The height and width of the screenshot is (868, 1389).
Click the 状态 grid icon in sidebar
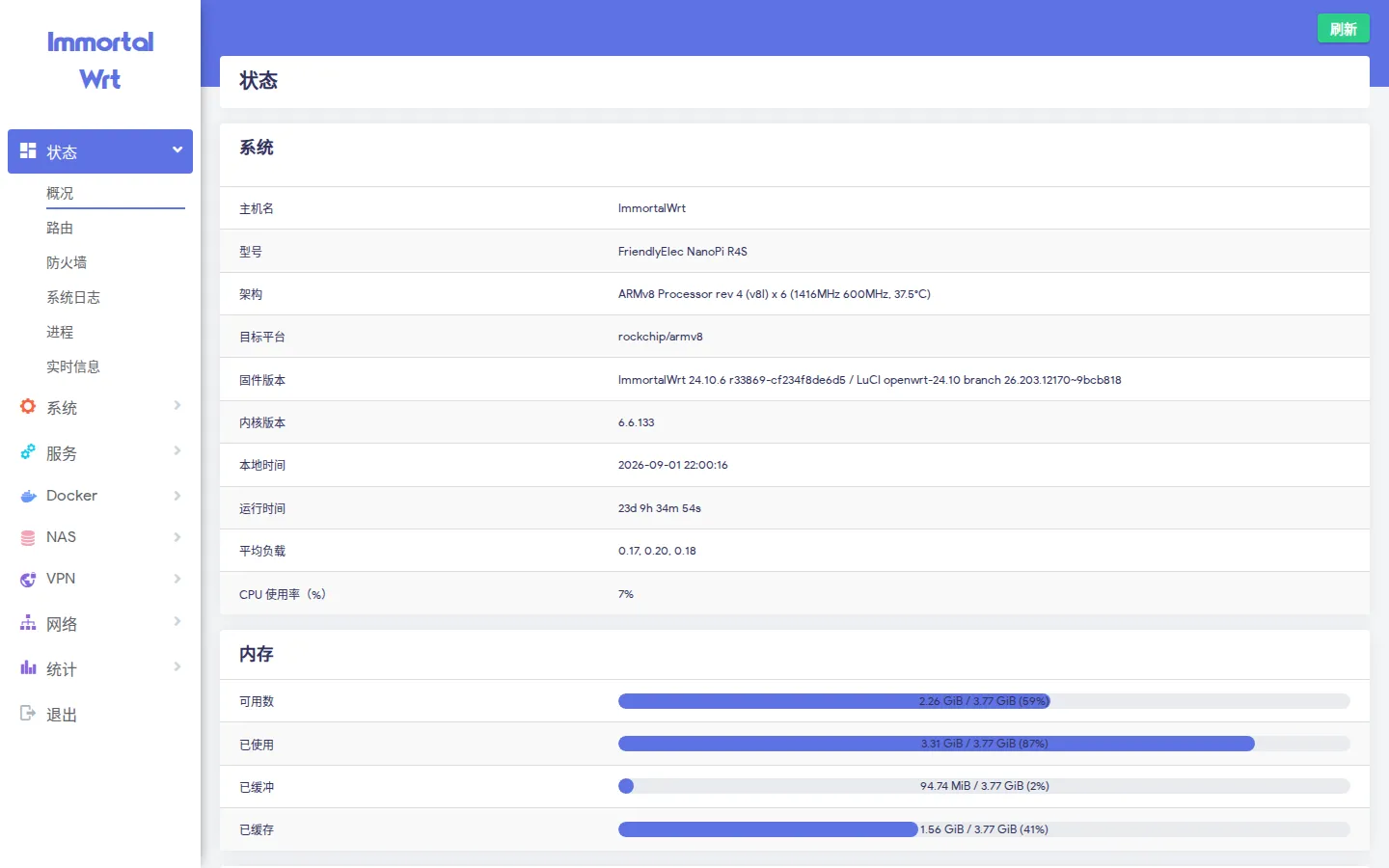coord(28,150)
